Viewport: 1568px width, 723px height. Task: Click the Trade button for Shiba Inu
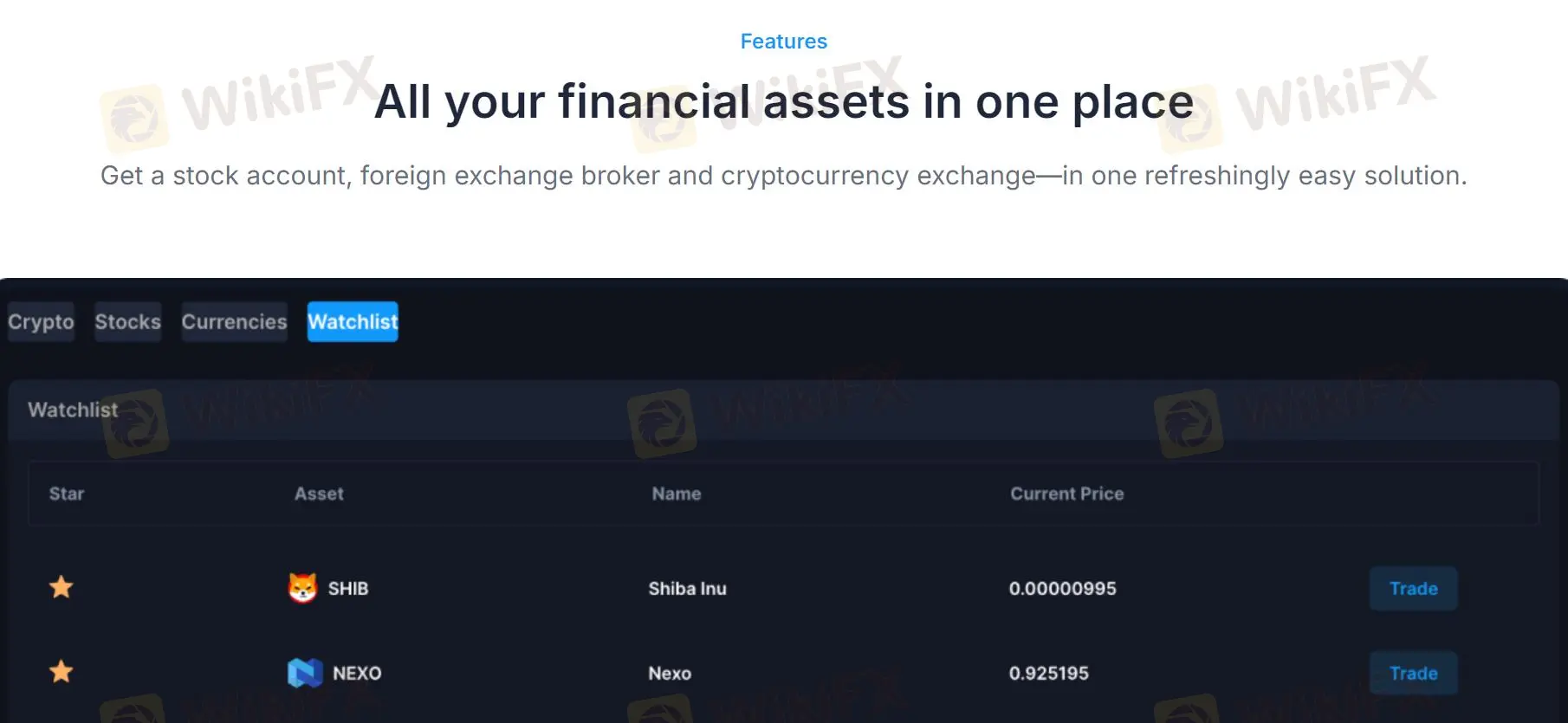pyautogui.click(x=1413, y=588)
